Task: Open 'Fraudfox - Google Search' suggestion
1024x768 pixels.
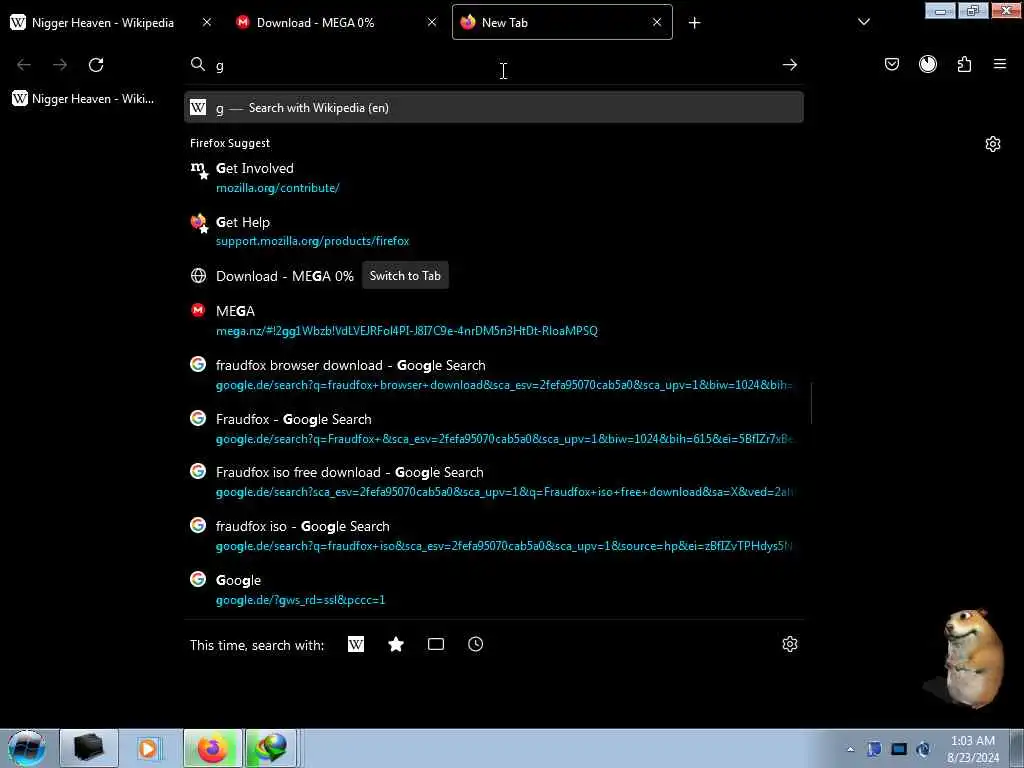Action: coord(494,428)
